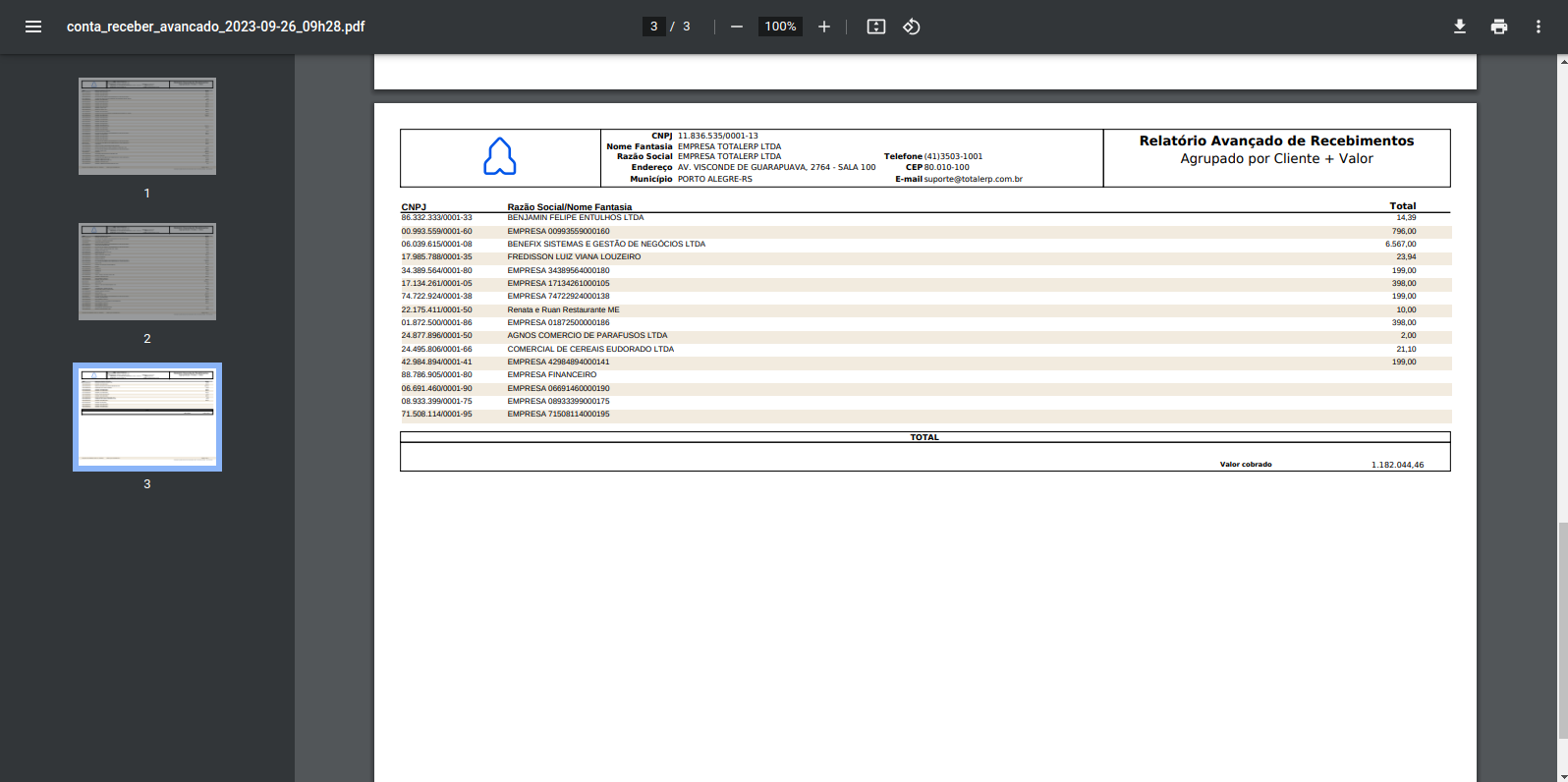
Task: Click the company logo in report header
Action: tap(500, 157)
